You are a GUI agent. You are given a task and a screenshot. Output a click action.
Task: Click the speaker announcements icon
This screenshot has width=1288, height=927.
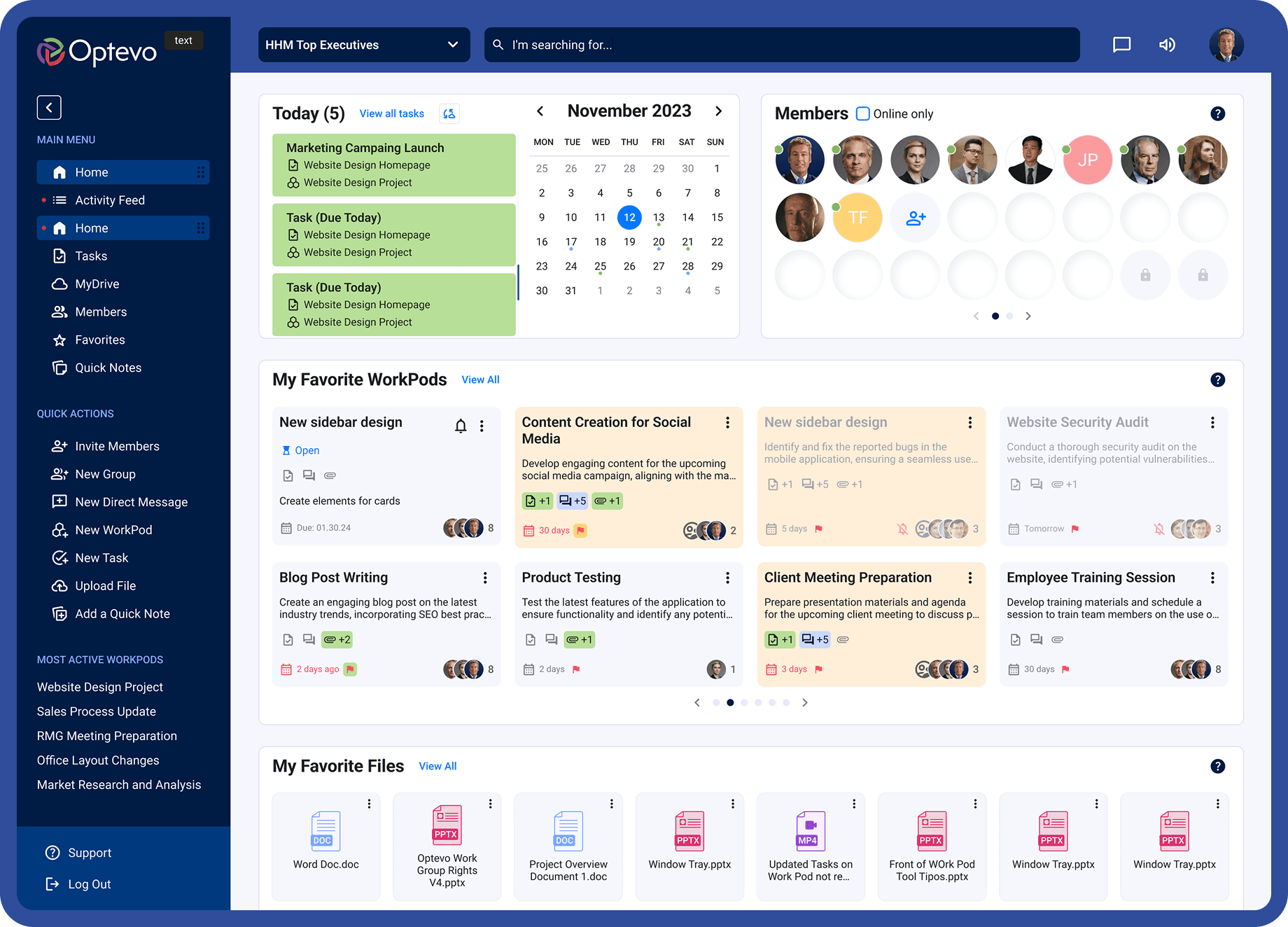(1167, 45)
